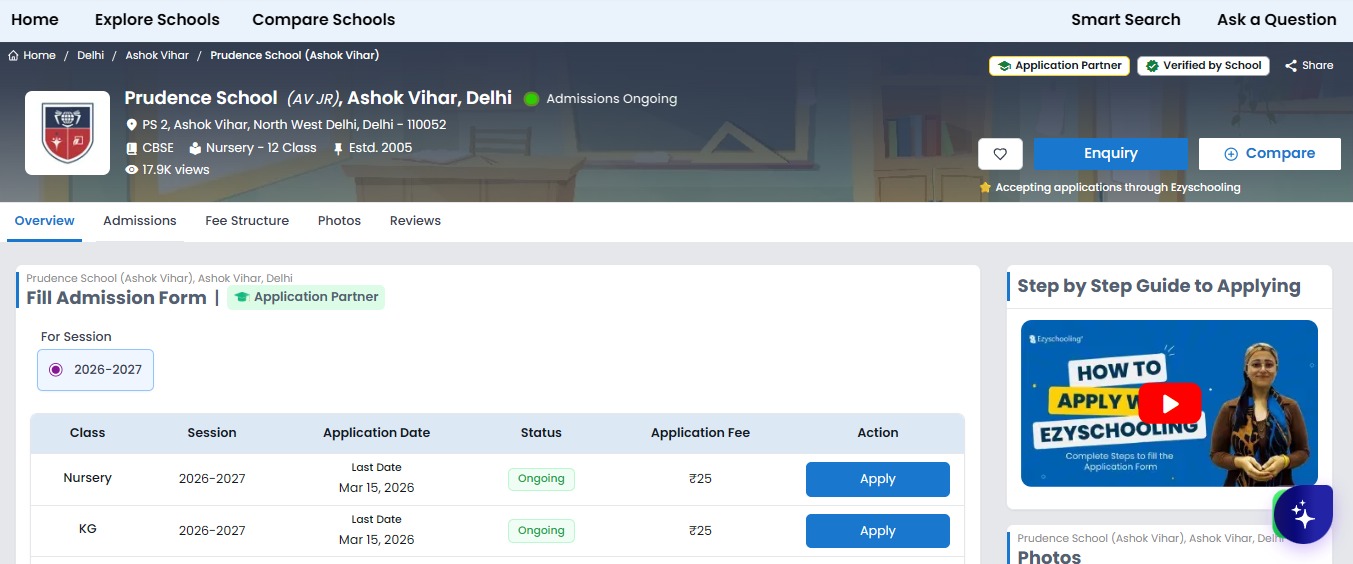Click the 'Application Fee' column header
Screen dimensions: 1353x564
(700, 433)
